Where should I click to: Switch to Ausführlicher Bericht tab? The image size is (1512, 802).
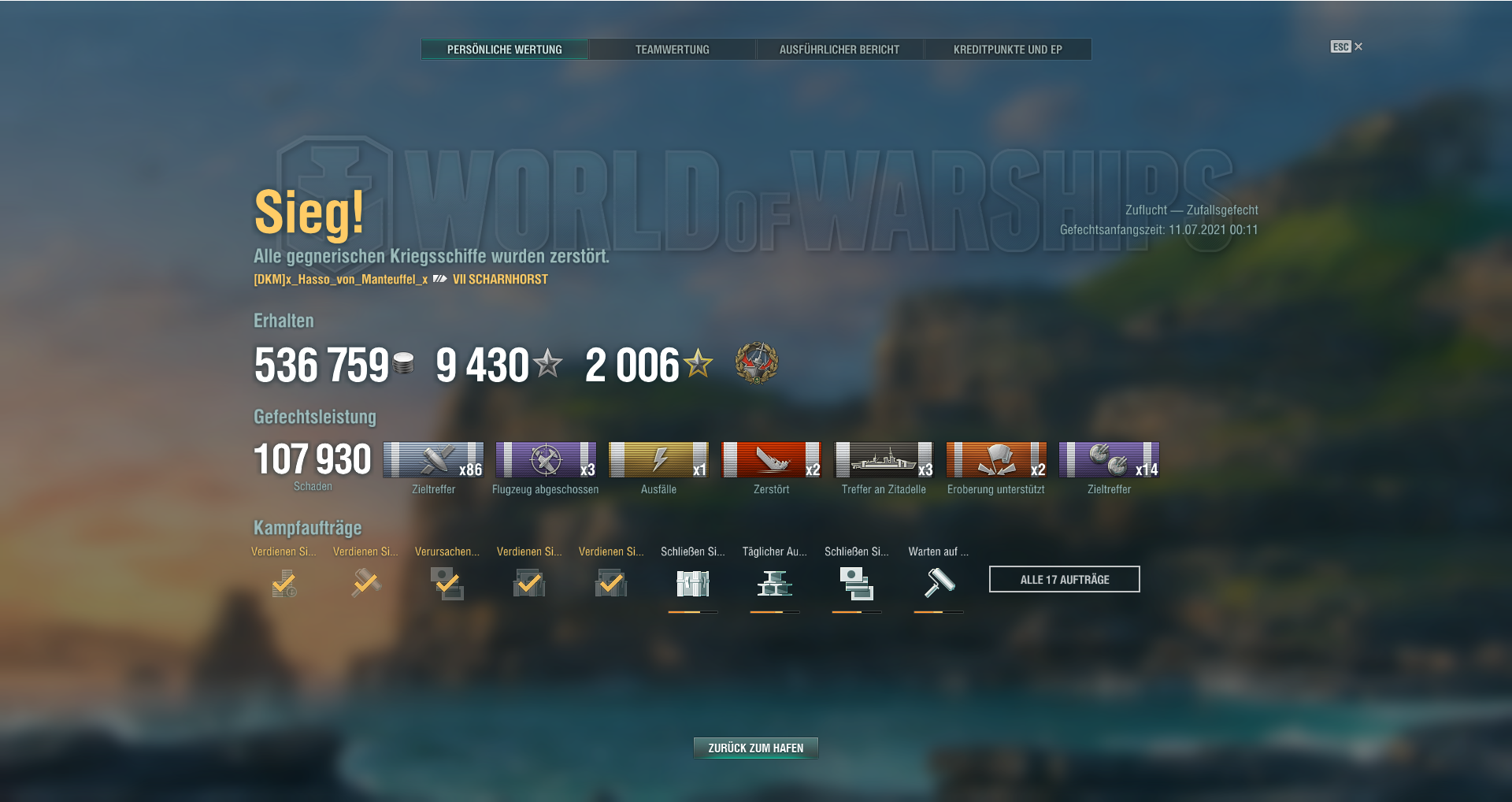coord(839,50)
